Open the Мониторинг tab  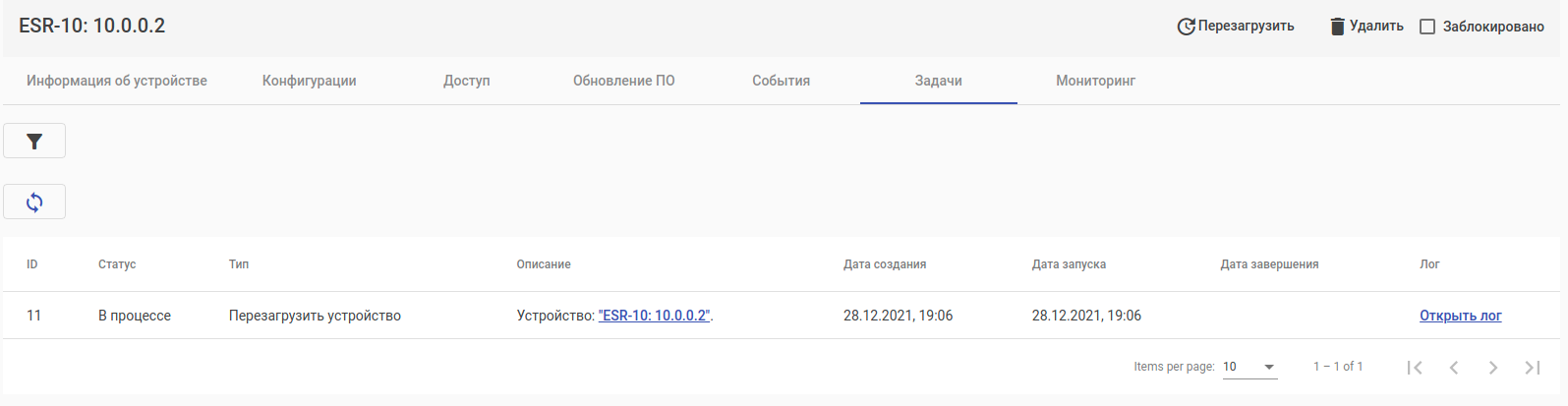(x=1095, y=81)
